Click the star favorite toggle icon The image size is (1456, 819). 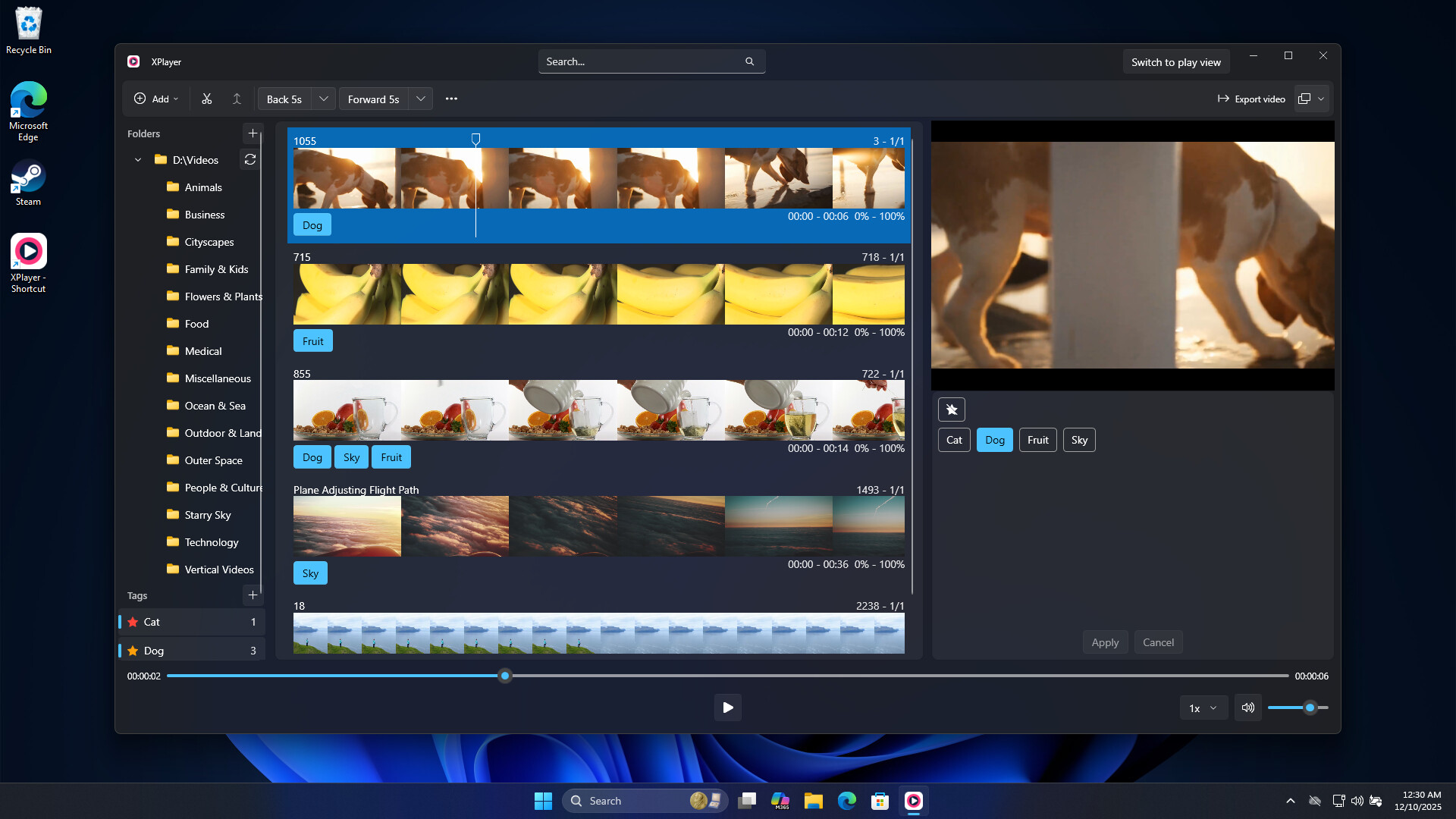pos(952,409)
